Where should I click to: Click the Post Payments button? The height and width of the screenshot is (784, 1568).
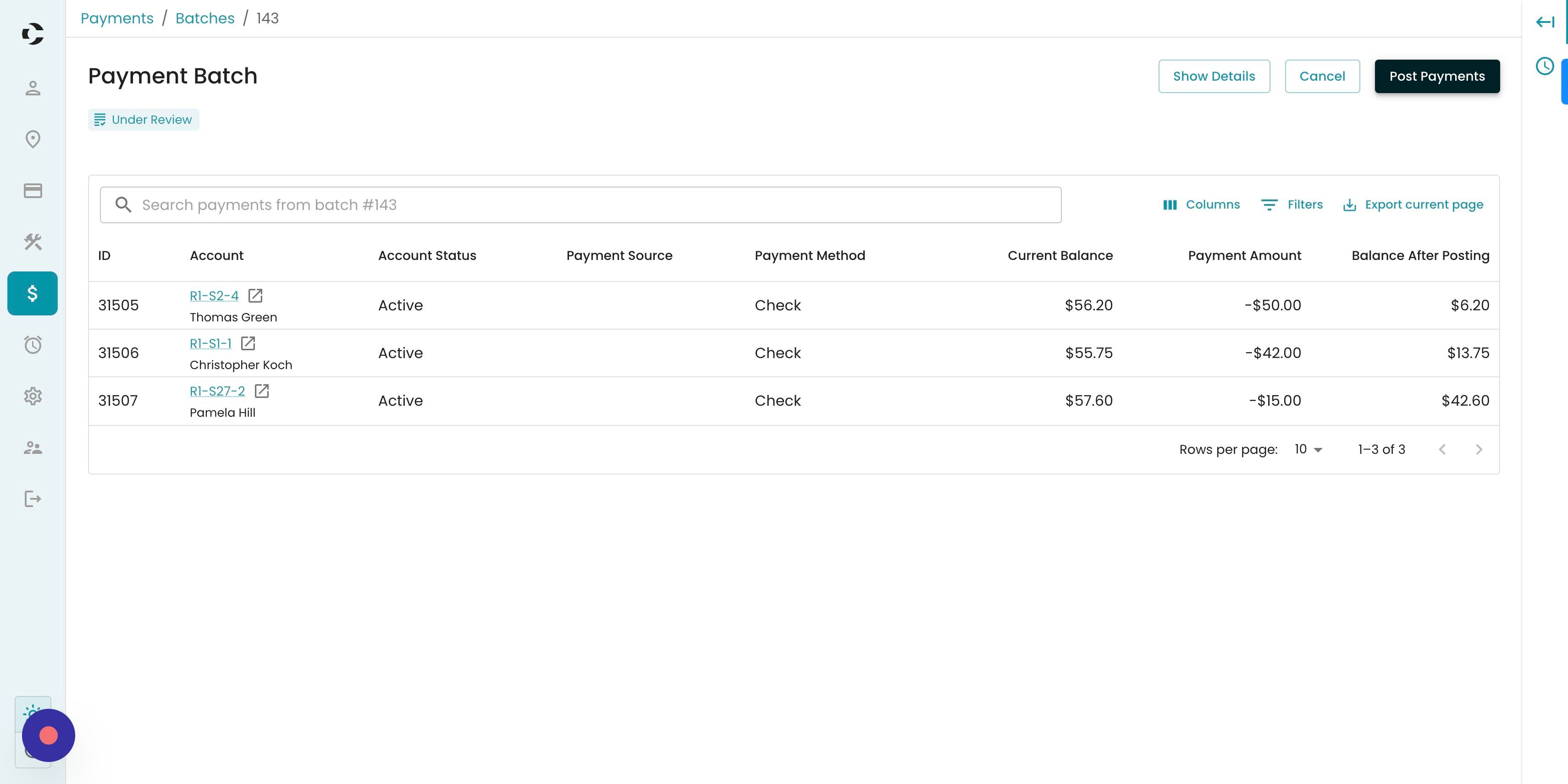[x=1436, y=76]
